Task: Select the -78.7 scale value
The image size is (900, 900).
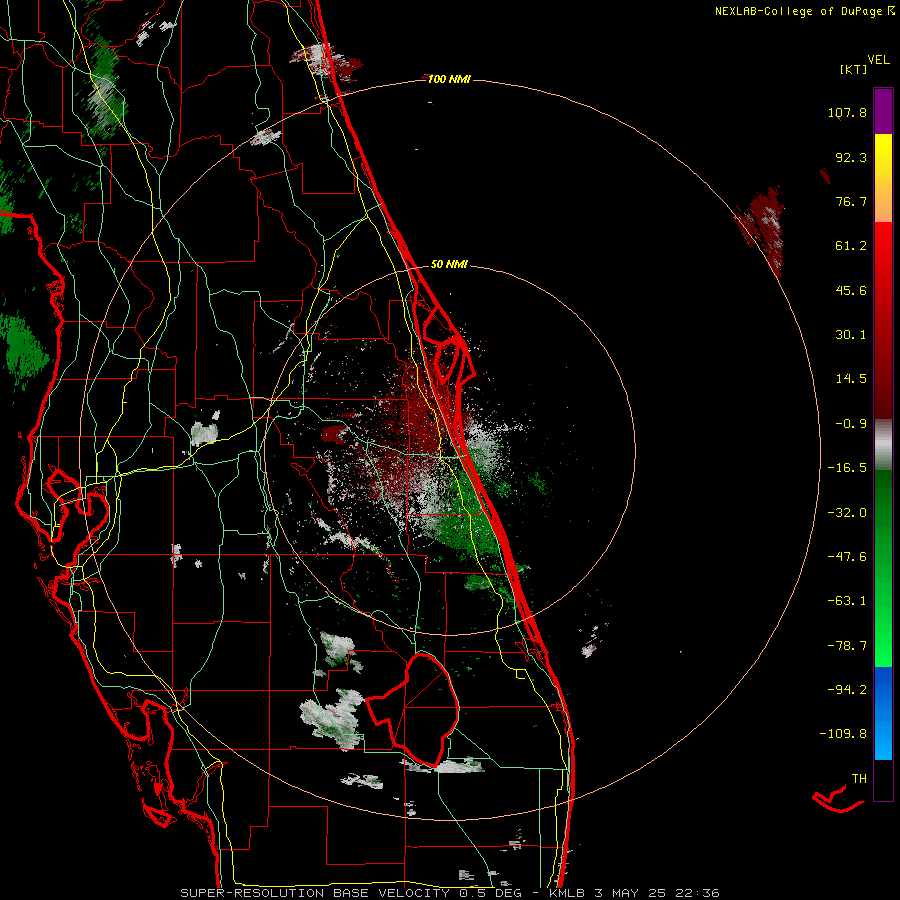Action: 847,646
